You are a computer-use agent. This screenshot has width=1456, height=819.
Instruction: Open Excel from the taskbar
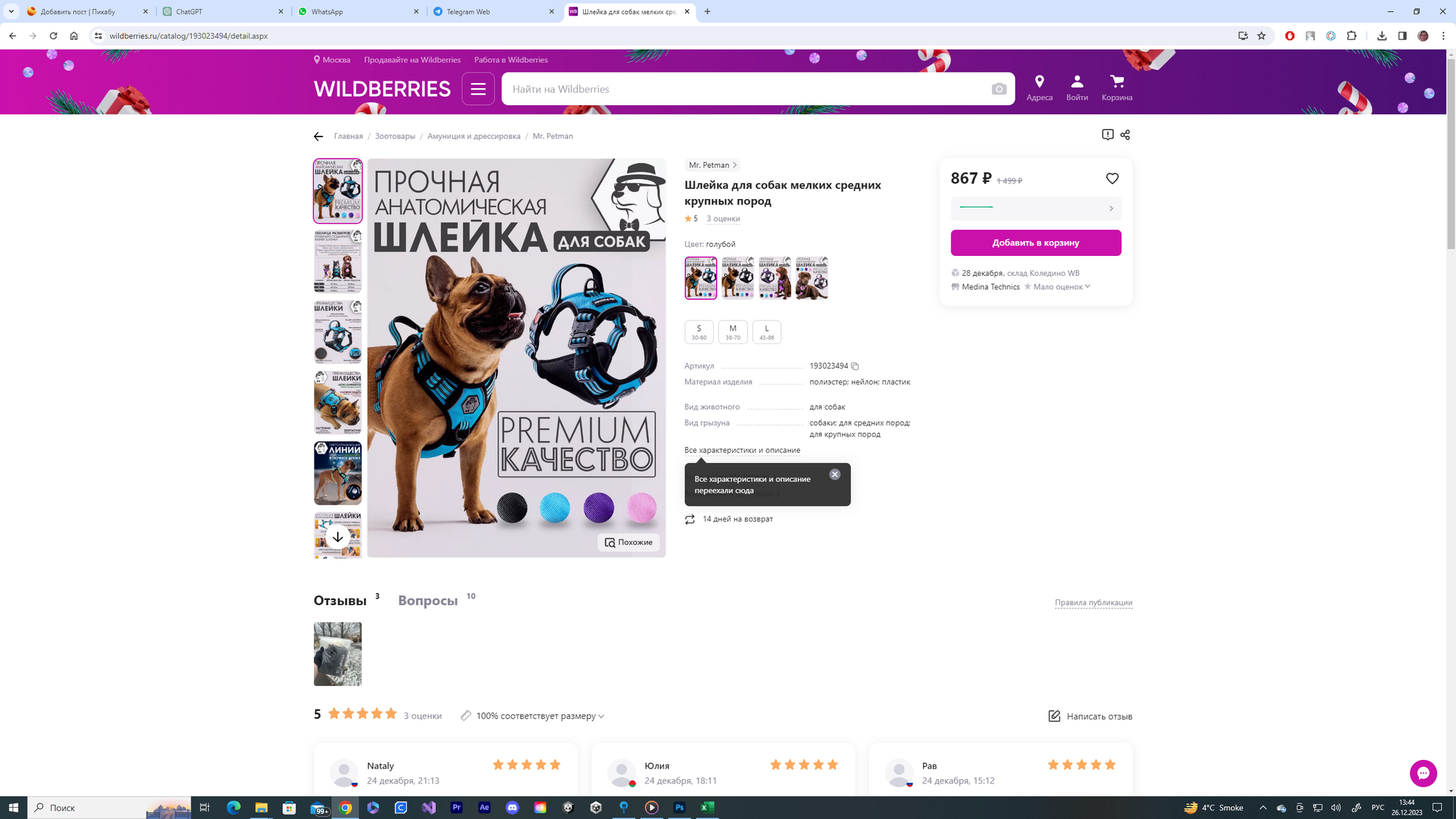tap(707, 808)
